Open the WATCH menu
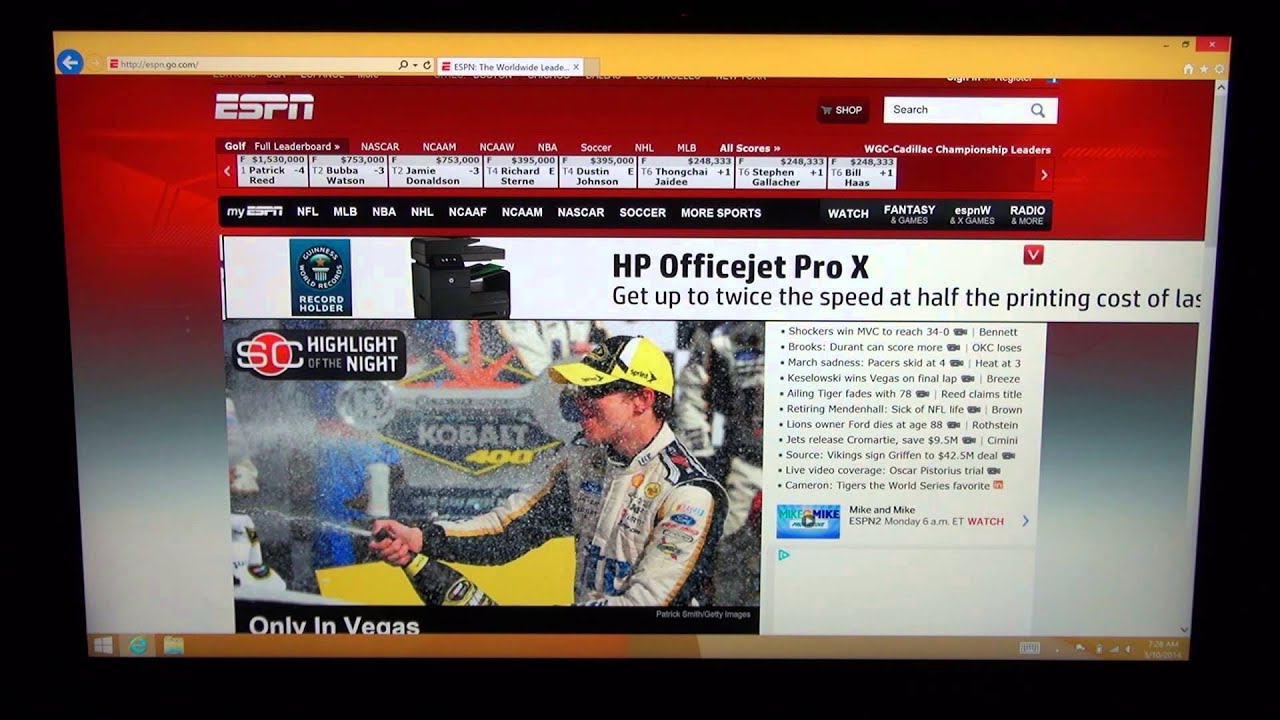 pyautogui.click(x=848, y=213)
